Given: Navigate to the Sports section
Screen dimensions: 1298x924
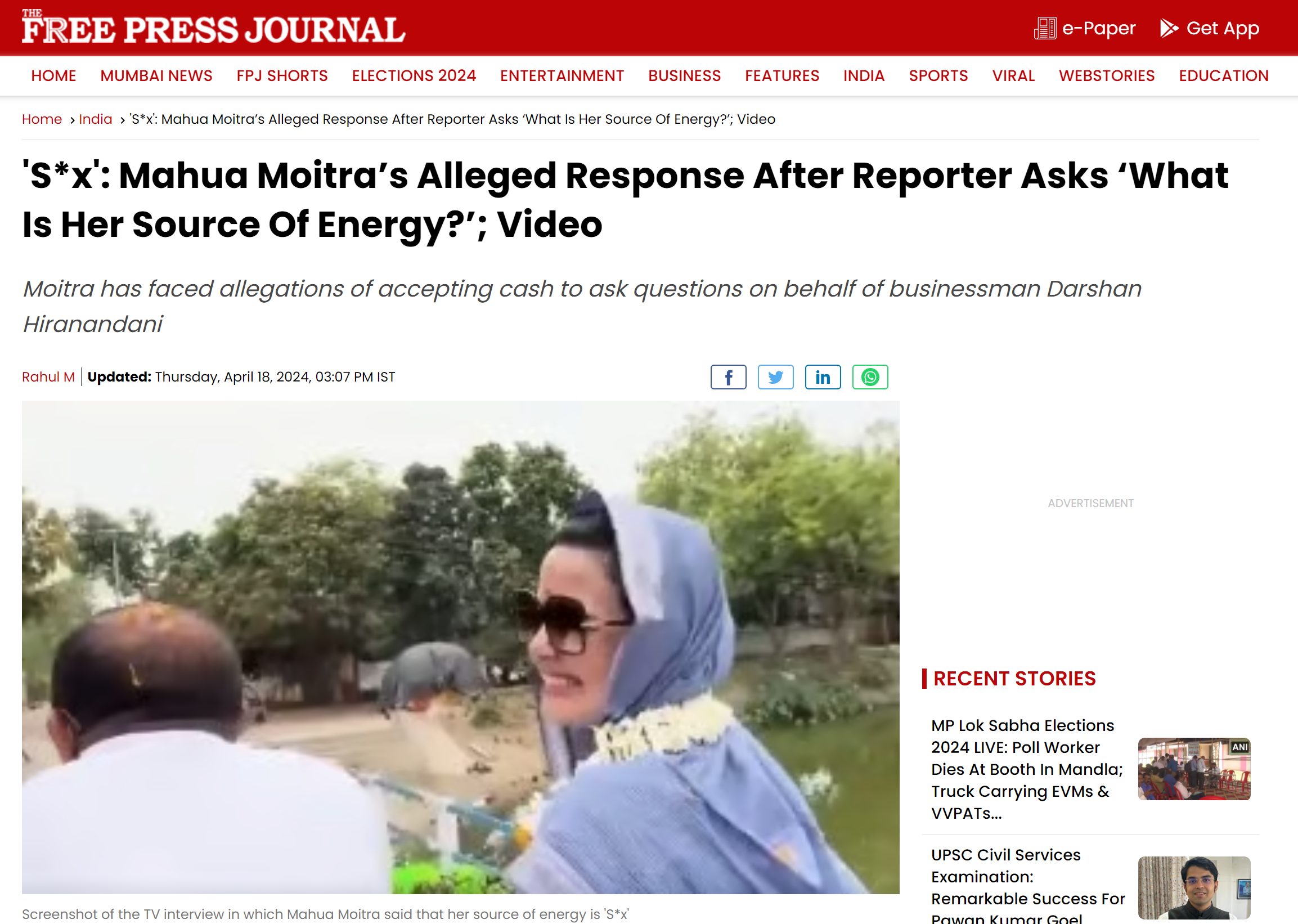Looking at the screenshot, I should click(938, 75).
